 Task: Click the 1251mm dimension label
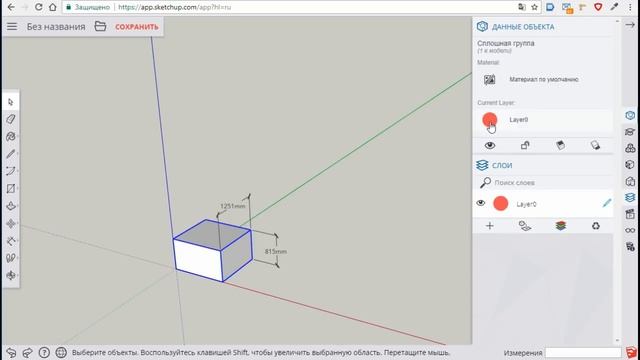tap(233, 206)
